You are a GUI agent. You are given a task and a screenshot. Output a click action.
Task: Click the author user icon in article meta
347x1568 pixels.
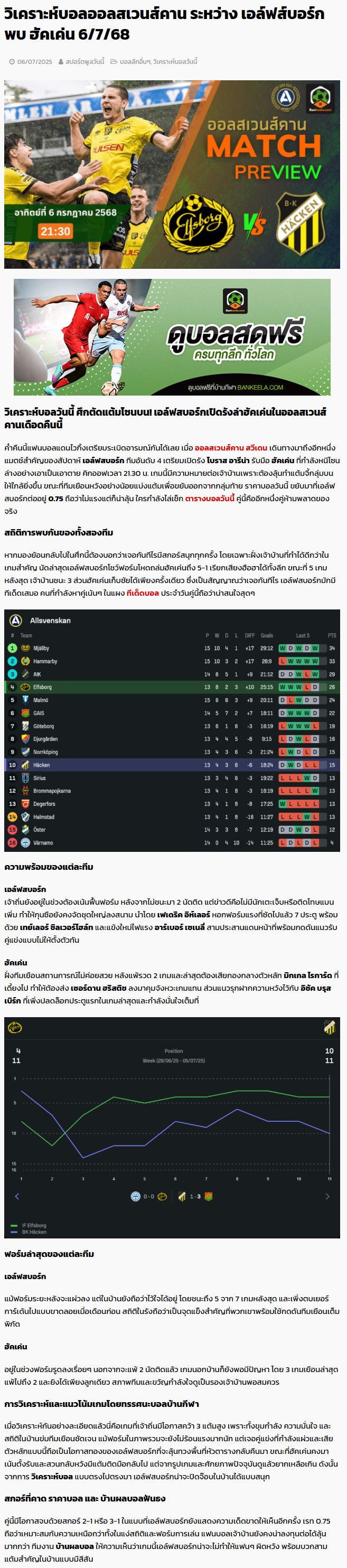(61, 61)
